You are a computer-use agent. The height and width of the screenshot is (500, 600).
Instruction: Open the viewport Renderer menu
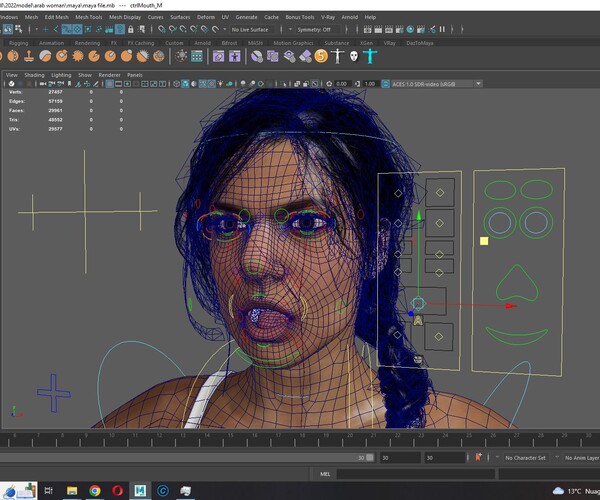[109, 75]
